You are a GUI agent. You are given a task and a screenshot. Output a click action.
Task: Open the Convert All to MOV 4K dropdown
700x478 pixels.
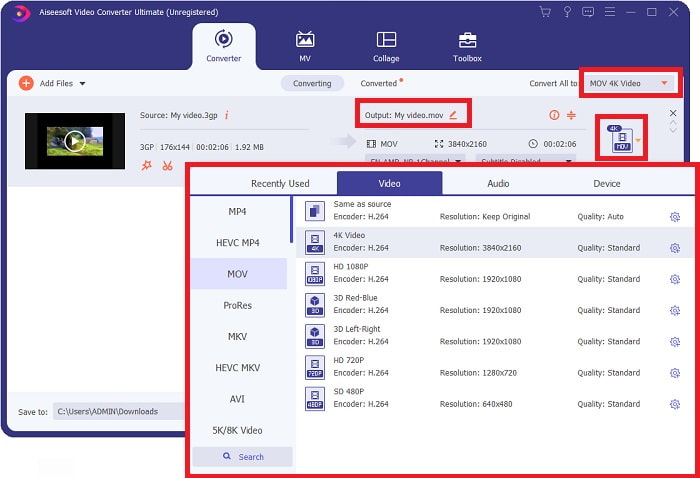coord(630,83)
